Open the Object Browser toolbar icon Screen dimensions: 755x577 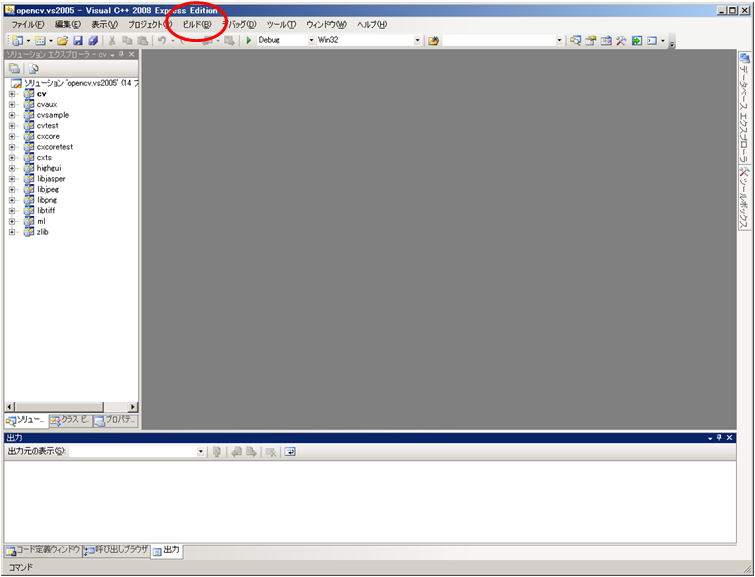coord(606,41)
